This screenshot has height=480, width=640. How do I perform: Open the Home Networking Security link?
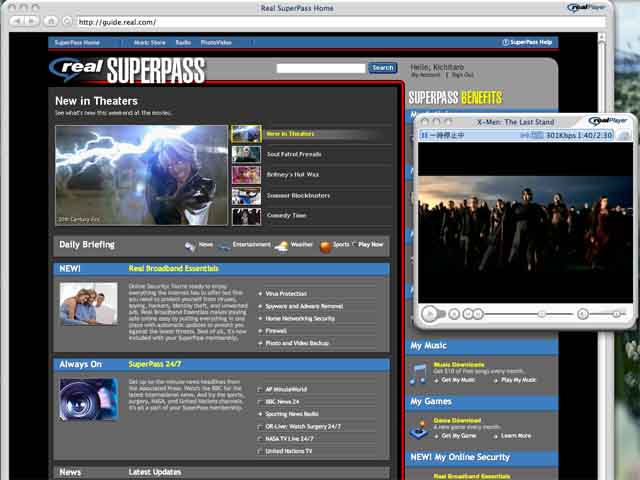[300, 318]
